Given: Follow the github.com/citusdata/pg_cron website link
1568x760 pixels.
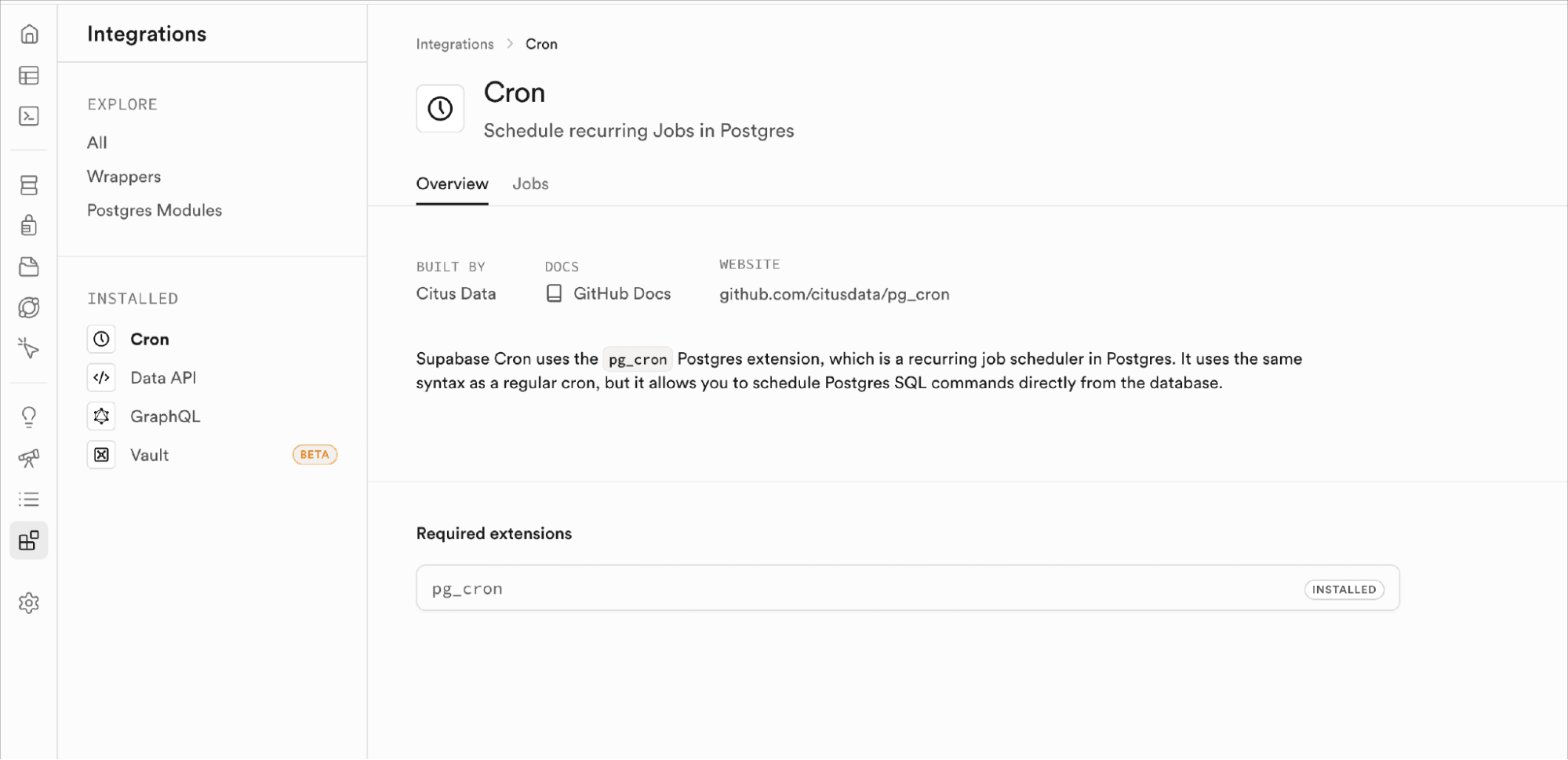Looking at the screenshot, I should point(834,294).
